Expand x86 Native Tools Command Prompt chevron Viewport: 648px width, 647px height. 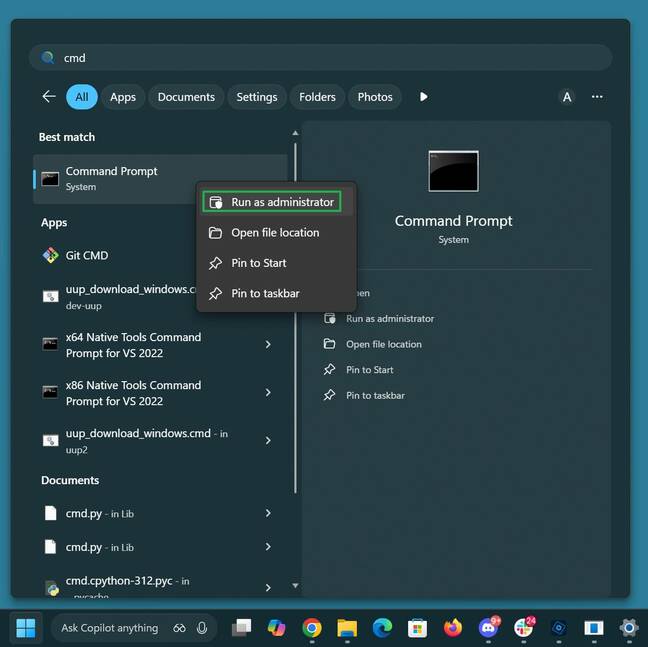(x=268, y=393)
